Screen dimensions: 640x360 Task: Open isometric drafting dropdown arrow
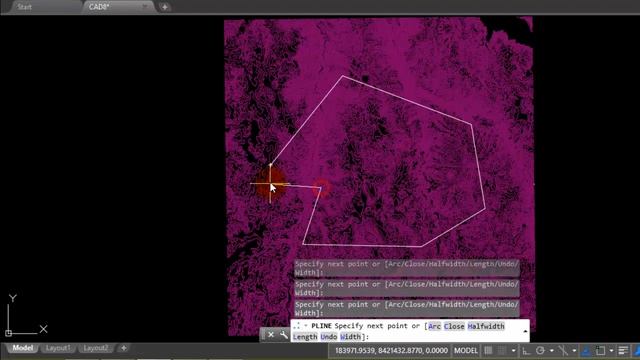[574, 351]
